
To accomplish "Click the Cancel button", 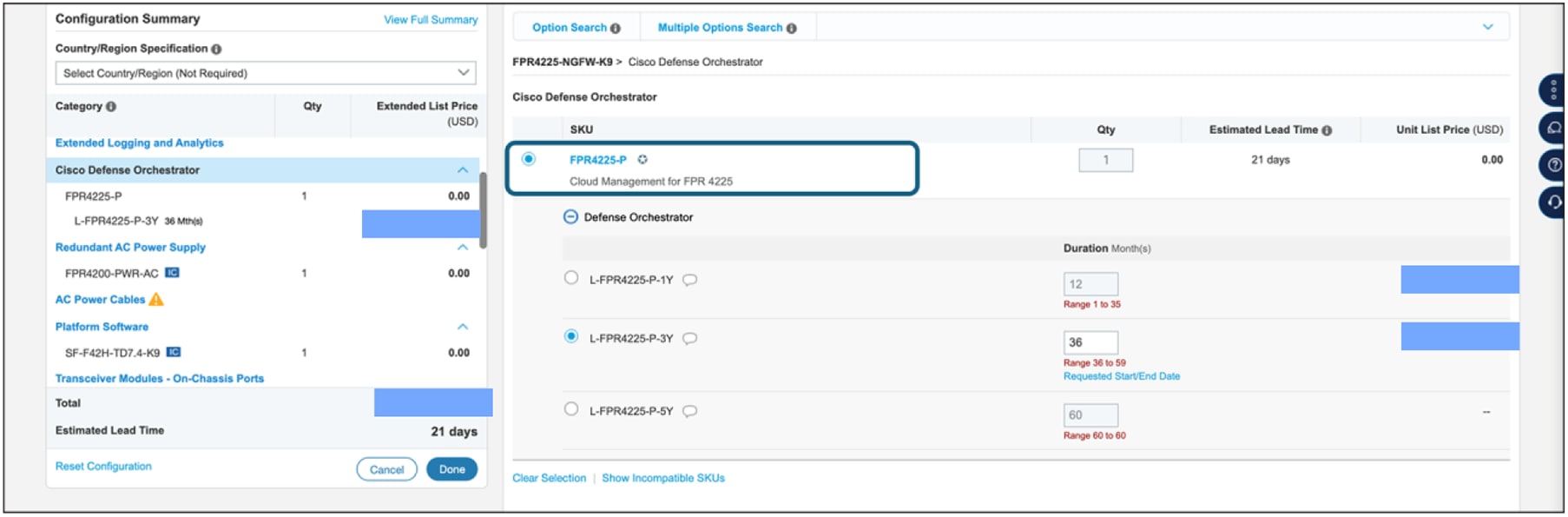I will (x=386, y=470).
